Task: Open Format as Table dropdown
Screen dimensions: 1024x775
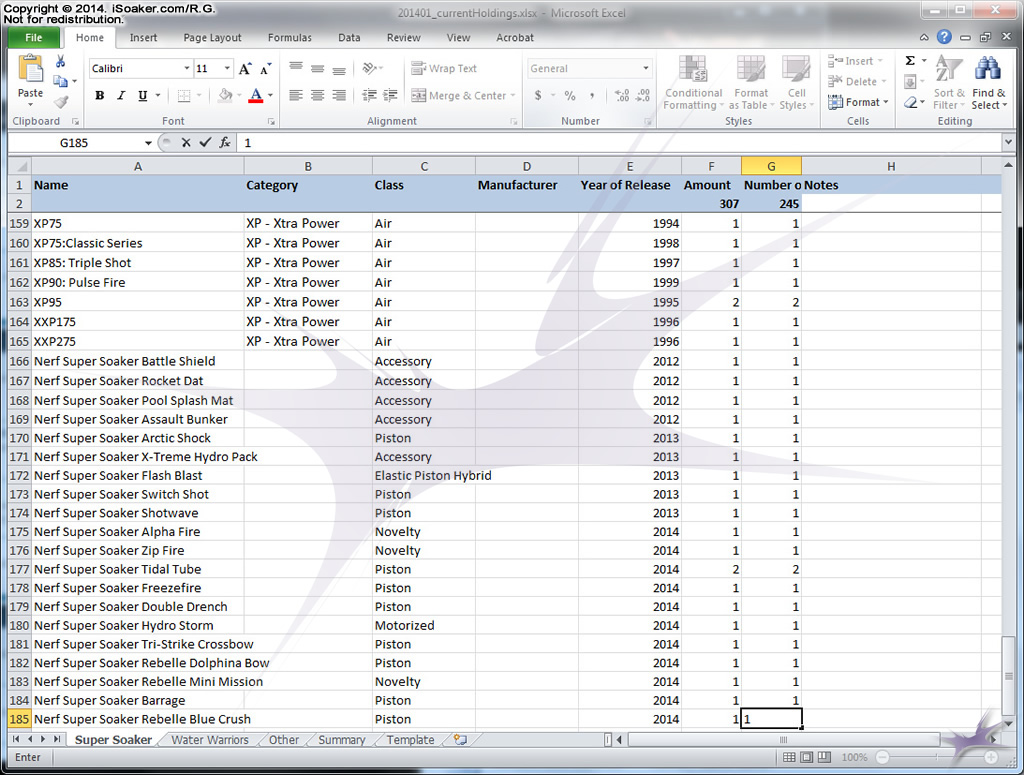Action: [x=751, y=83]
